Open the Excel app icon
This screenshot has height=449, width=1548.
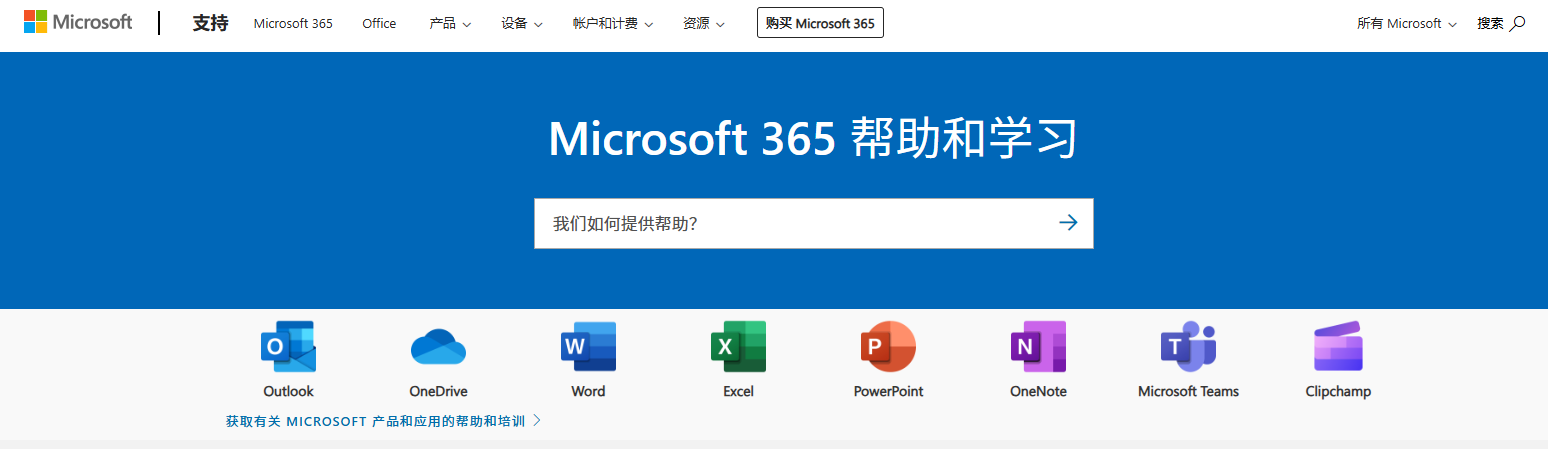[x=738, y=346]
